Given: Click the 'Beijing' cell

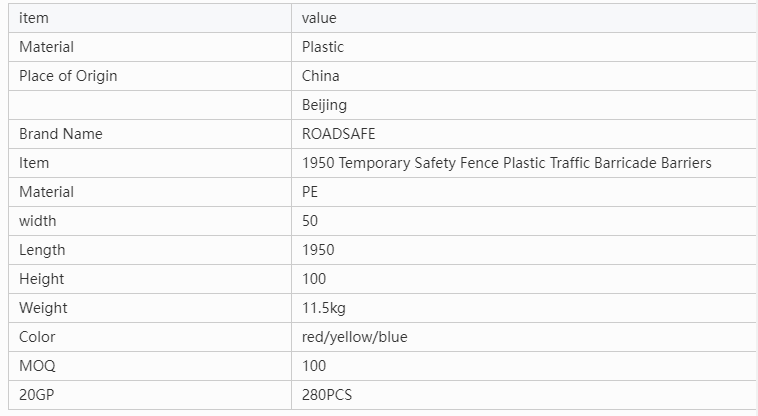Looking at the screenshot, I should 324,105.
